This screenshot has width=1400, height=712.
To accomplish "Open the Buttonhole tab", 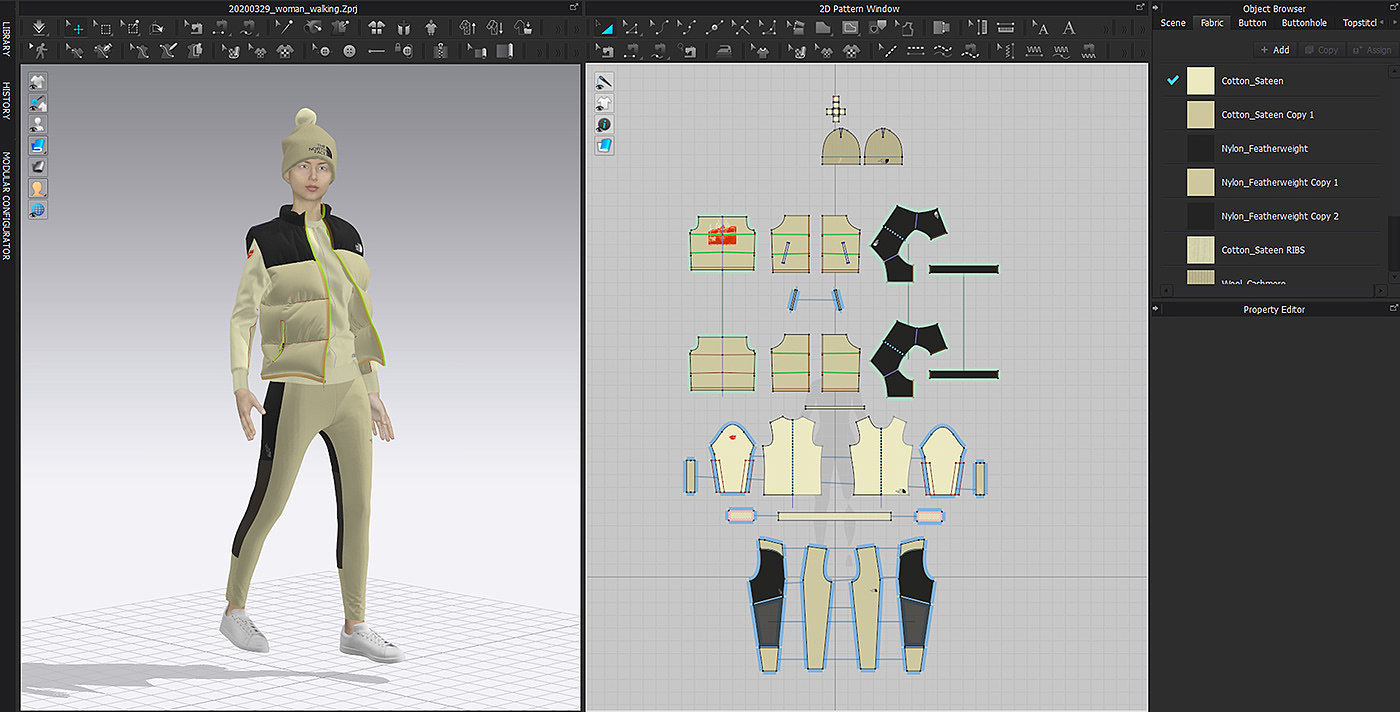I will [1304, 23].
